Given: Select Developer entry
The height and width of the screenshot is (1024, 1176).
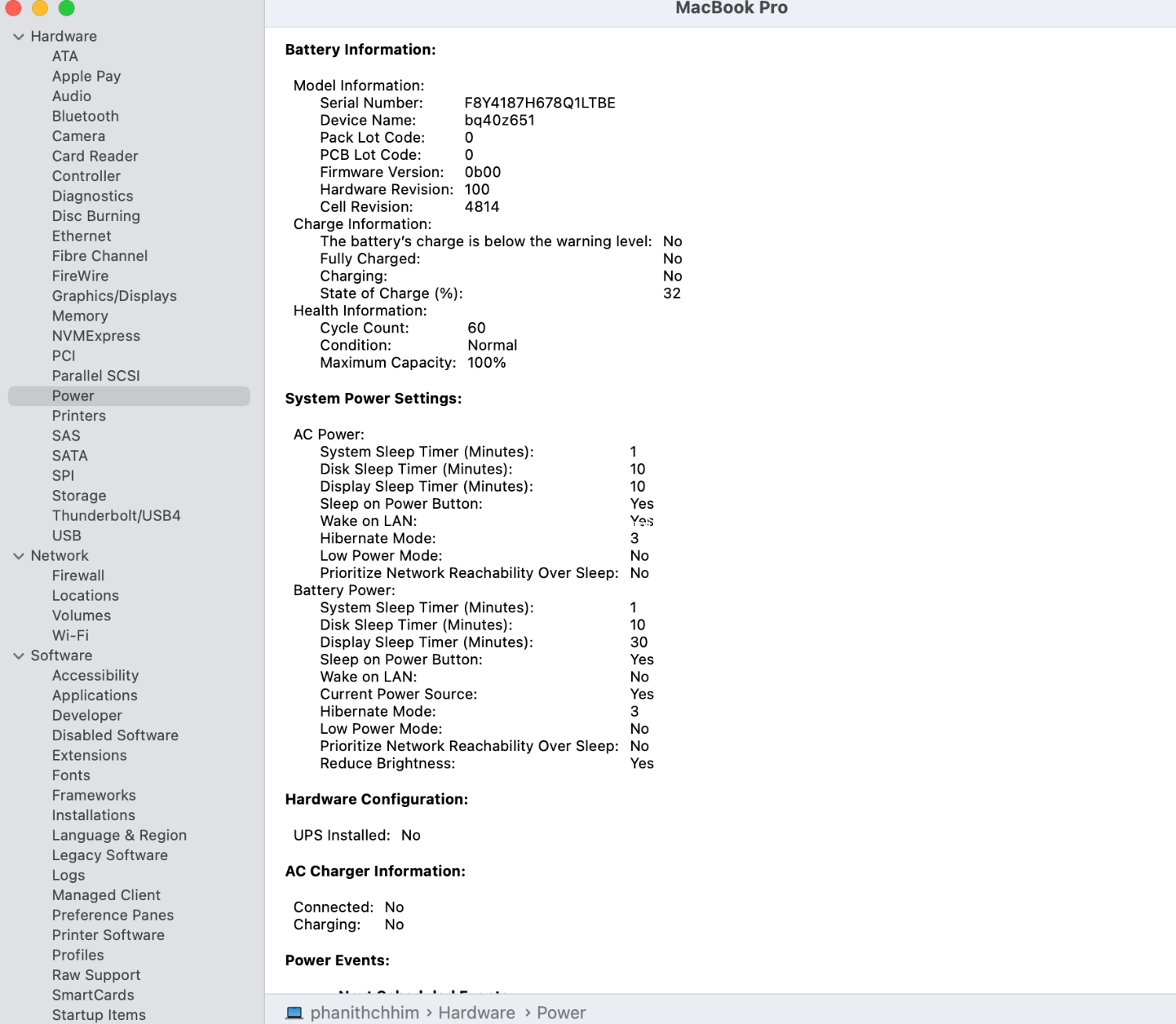Looking at the screenshot, I should (87, 716).
